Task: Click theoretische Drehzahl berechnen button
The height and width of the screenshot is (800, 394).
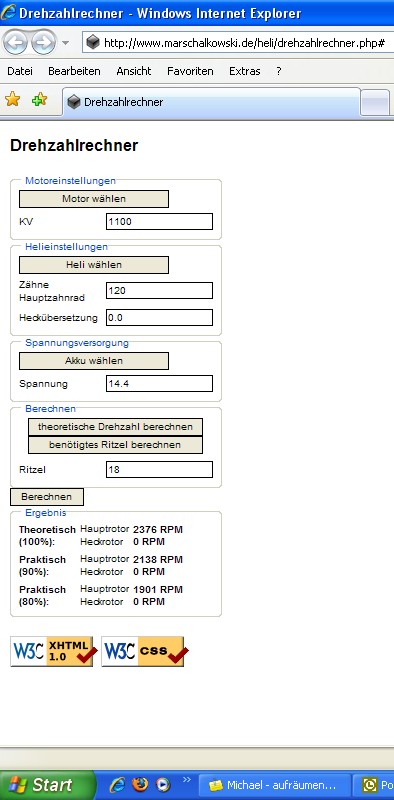Action: pos(115,427)
